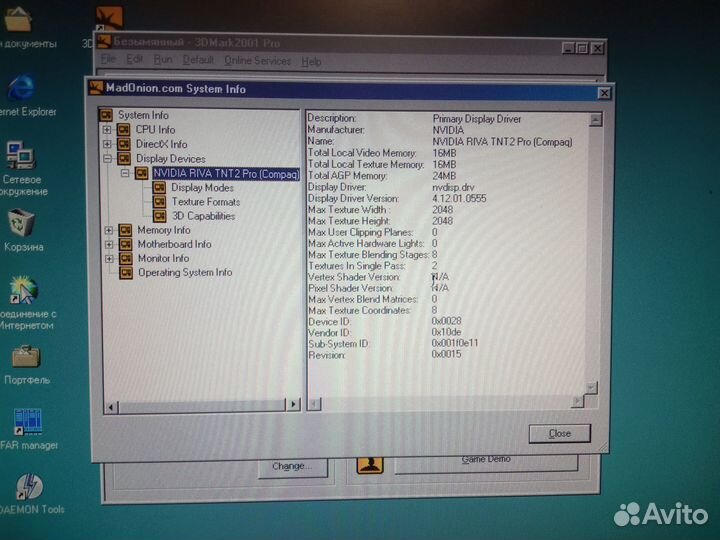Screen dimensions: 720x540
Task: Click the Texture Formats node icon
Action: point(159,202)
